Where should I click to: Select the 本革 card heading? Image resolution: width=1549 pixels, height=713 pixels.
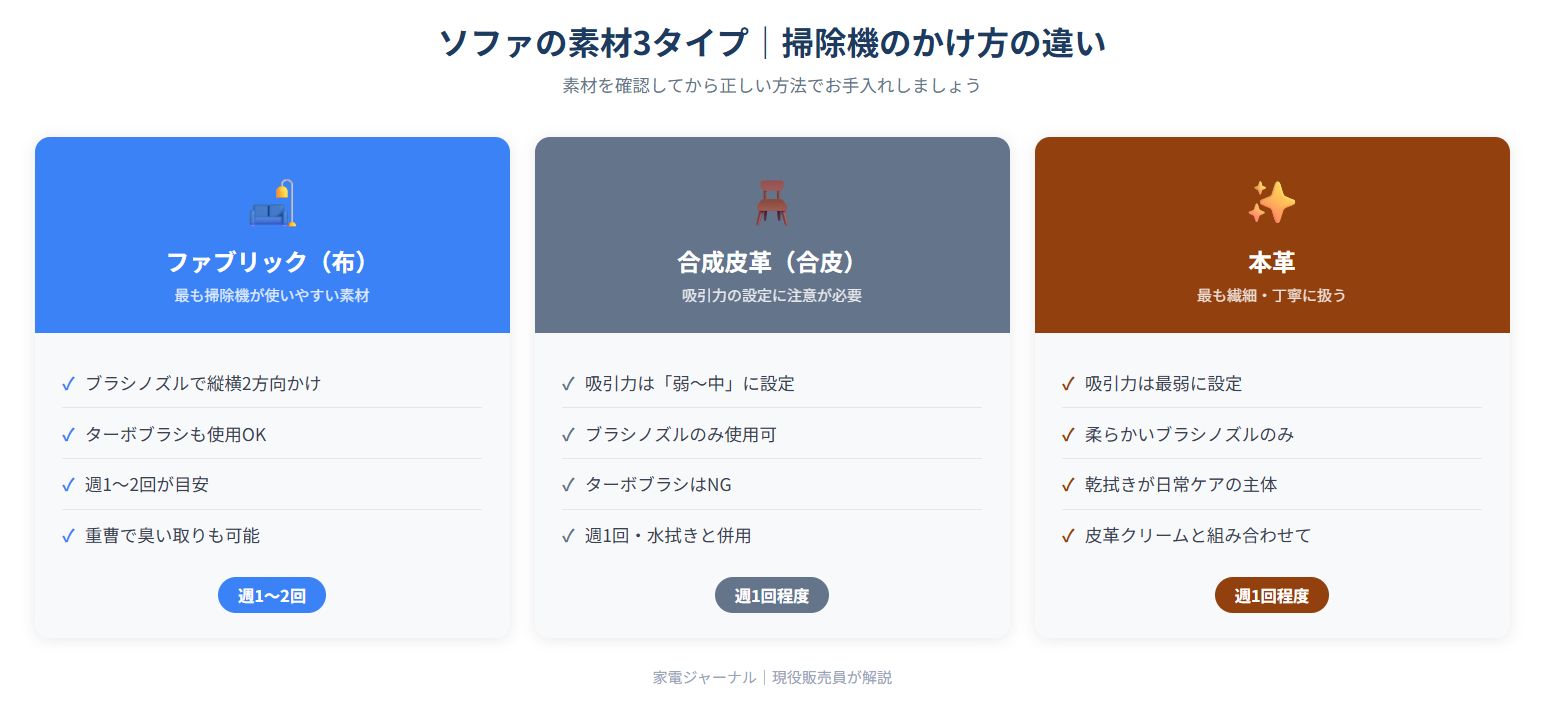tap(1271, 262)
